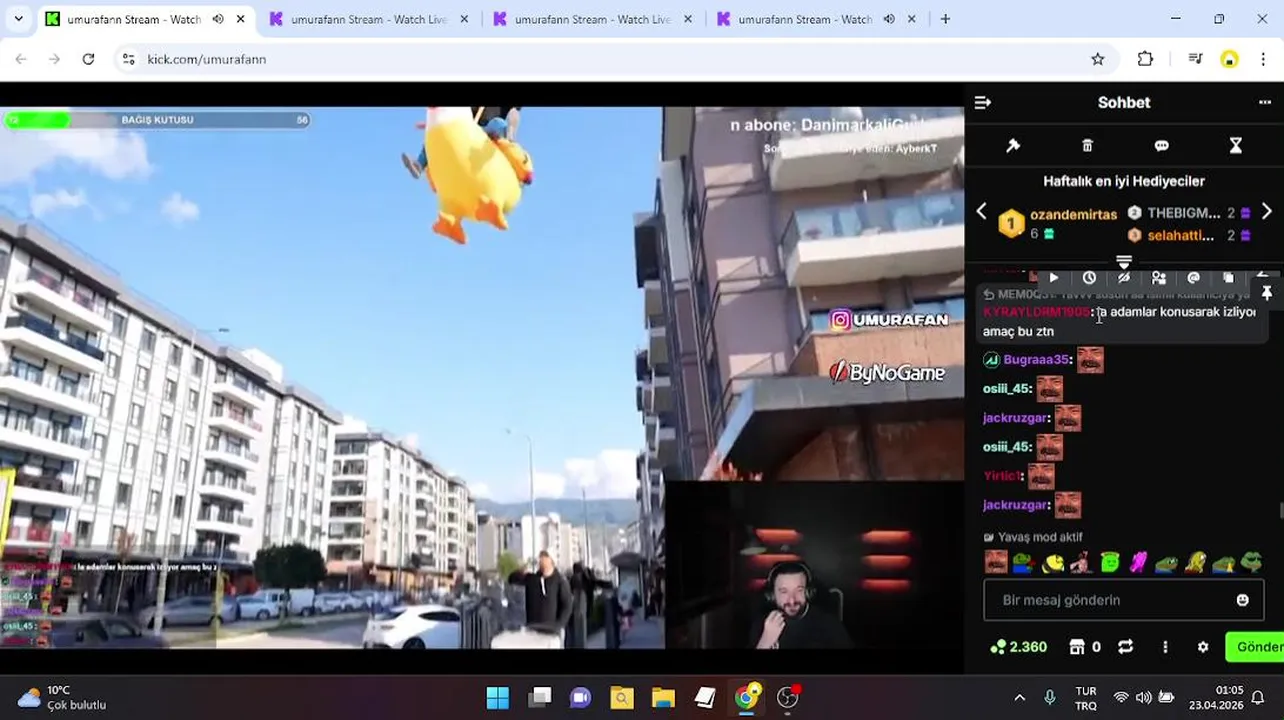1284x720 pixels.
Task: View site information icon in address bar
Action: (x=128, y=59)
